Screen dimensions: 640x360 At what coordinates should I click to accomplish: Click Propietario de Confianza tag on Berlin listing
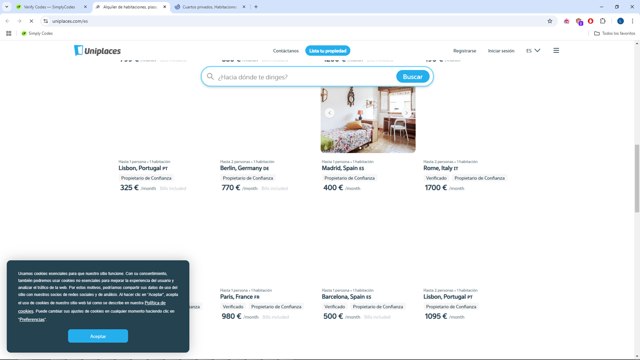248,178
